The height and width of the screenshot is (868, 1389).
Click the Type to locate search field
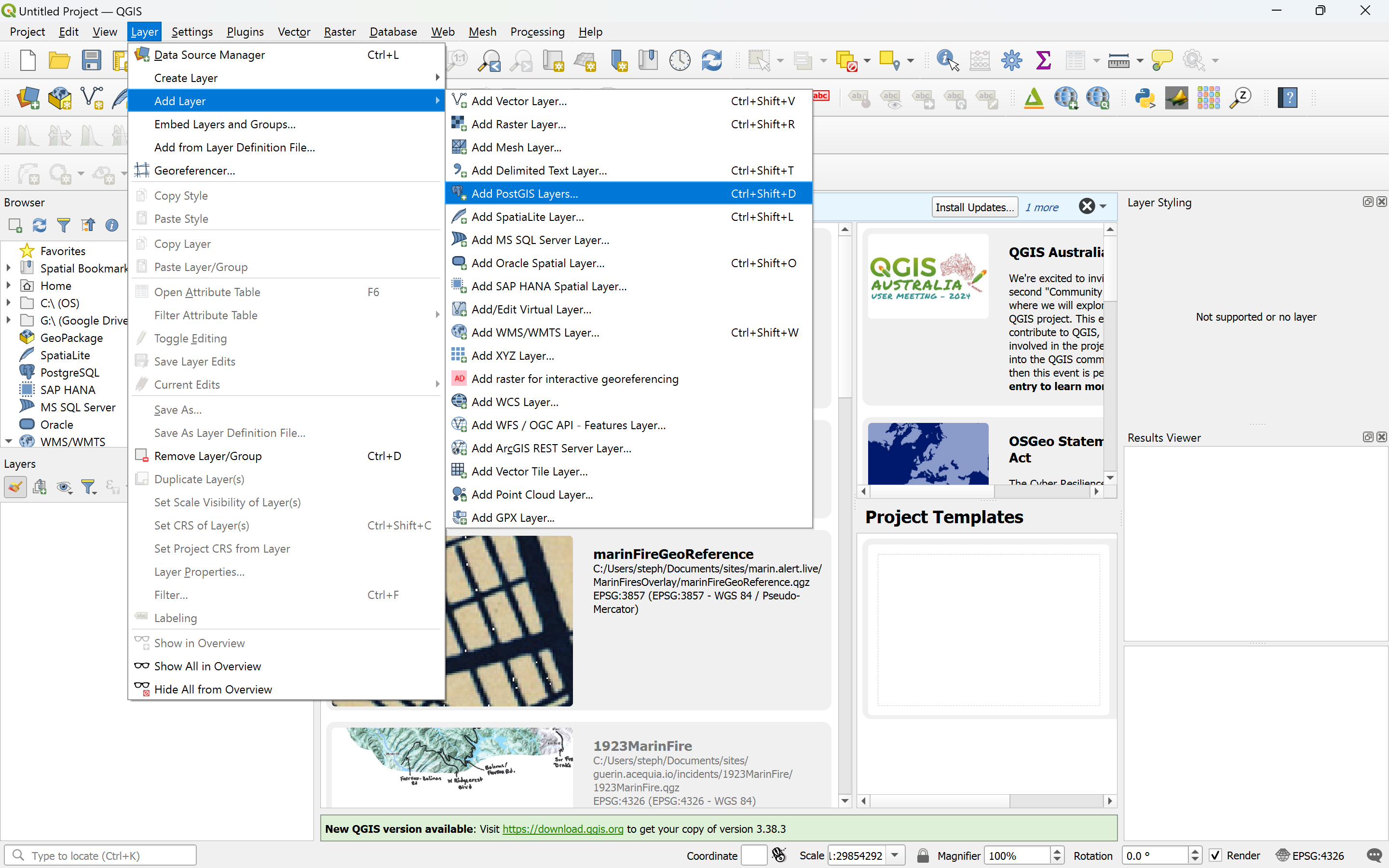tap(100, 855)
